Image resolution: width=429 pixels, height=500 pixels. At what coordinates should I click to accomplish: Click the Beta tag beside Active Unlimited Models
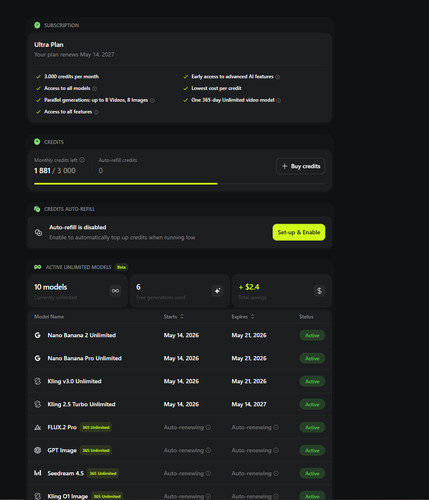[x=121, y=267]
